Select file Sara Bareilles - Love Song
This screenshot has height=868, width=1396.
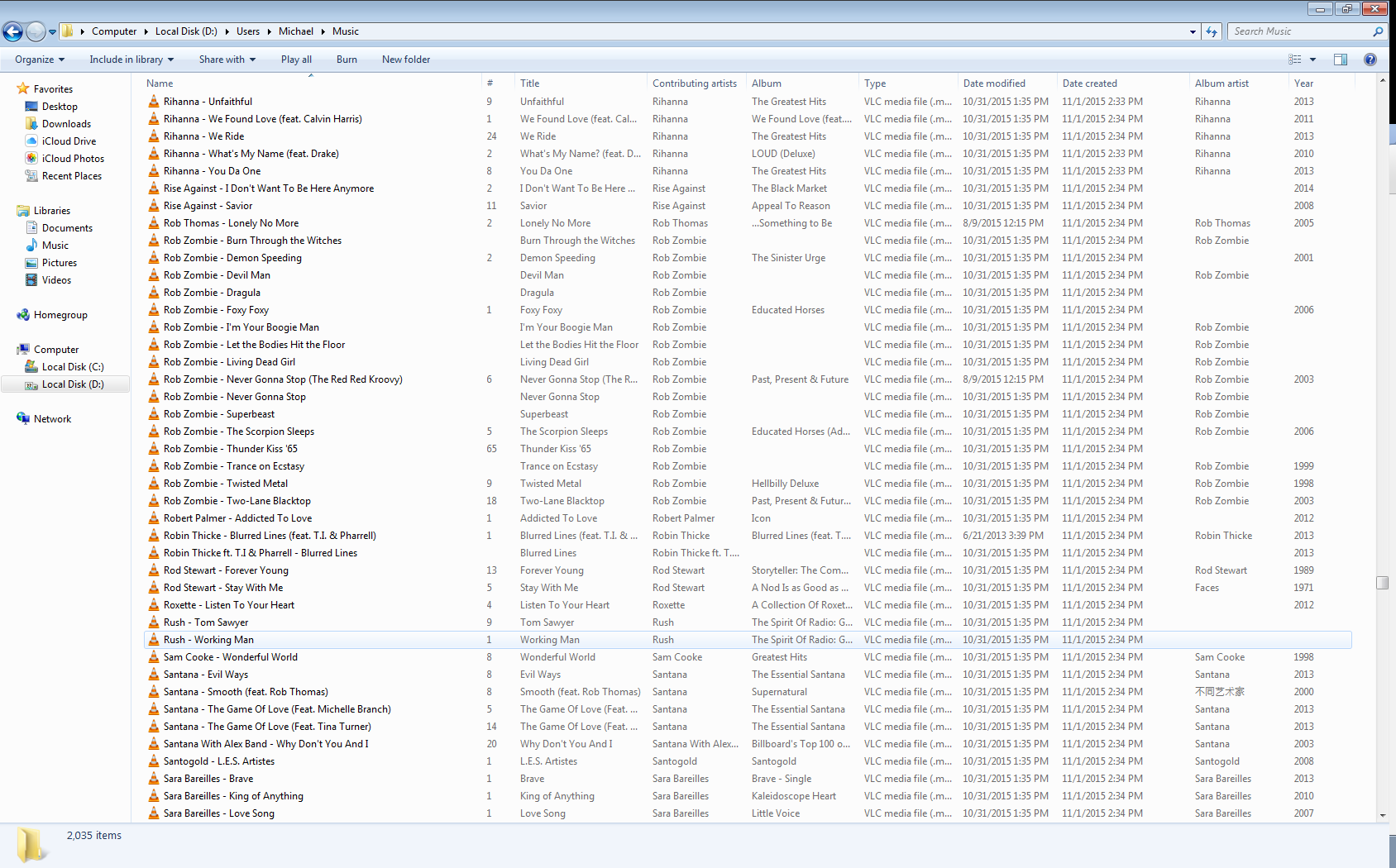(218, 813)
